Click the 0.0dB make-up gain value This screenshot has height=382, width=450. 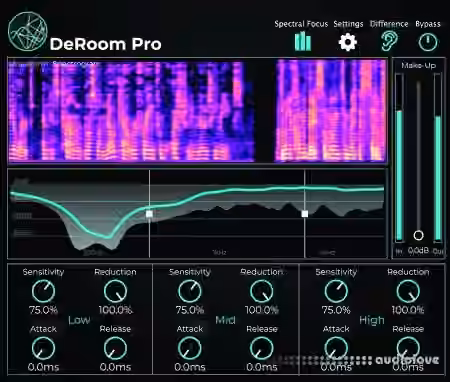pos(418,250)
